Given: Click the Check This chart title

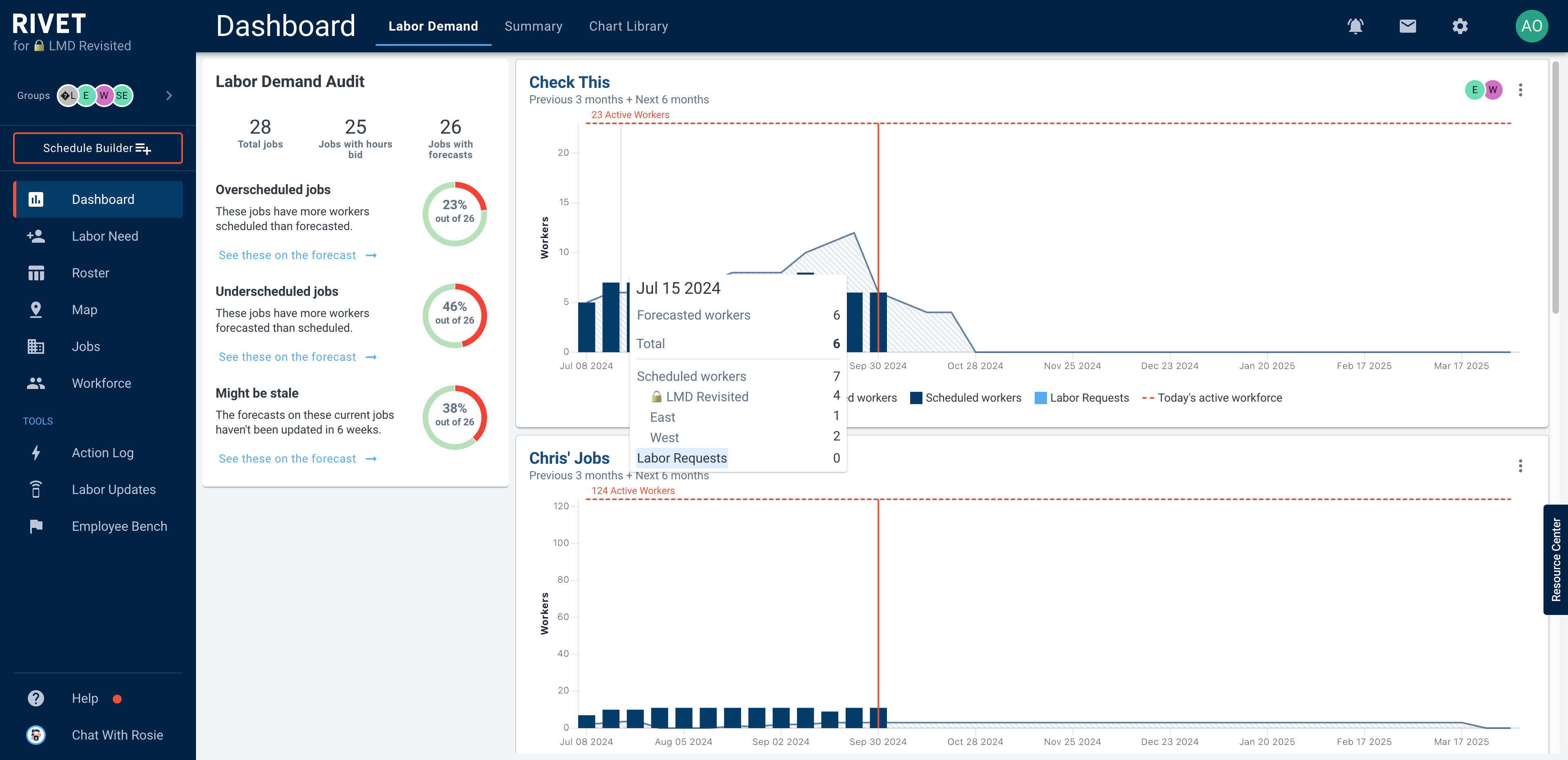Looking at the screenshot, I should click(x=569, y=82).
